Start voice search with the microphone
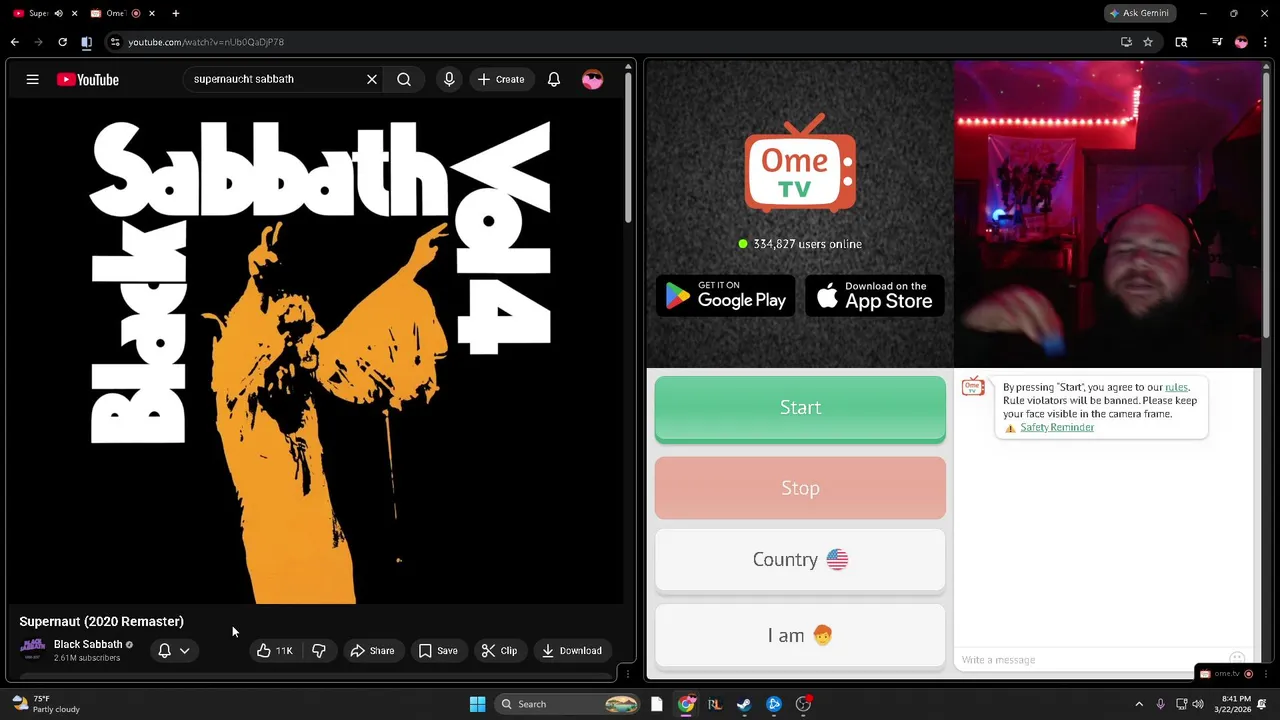Image resolution: width=1280 pixels, height=720 pixels. click(x=449, y=79)
